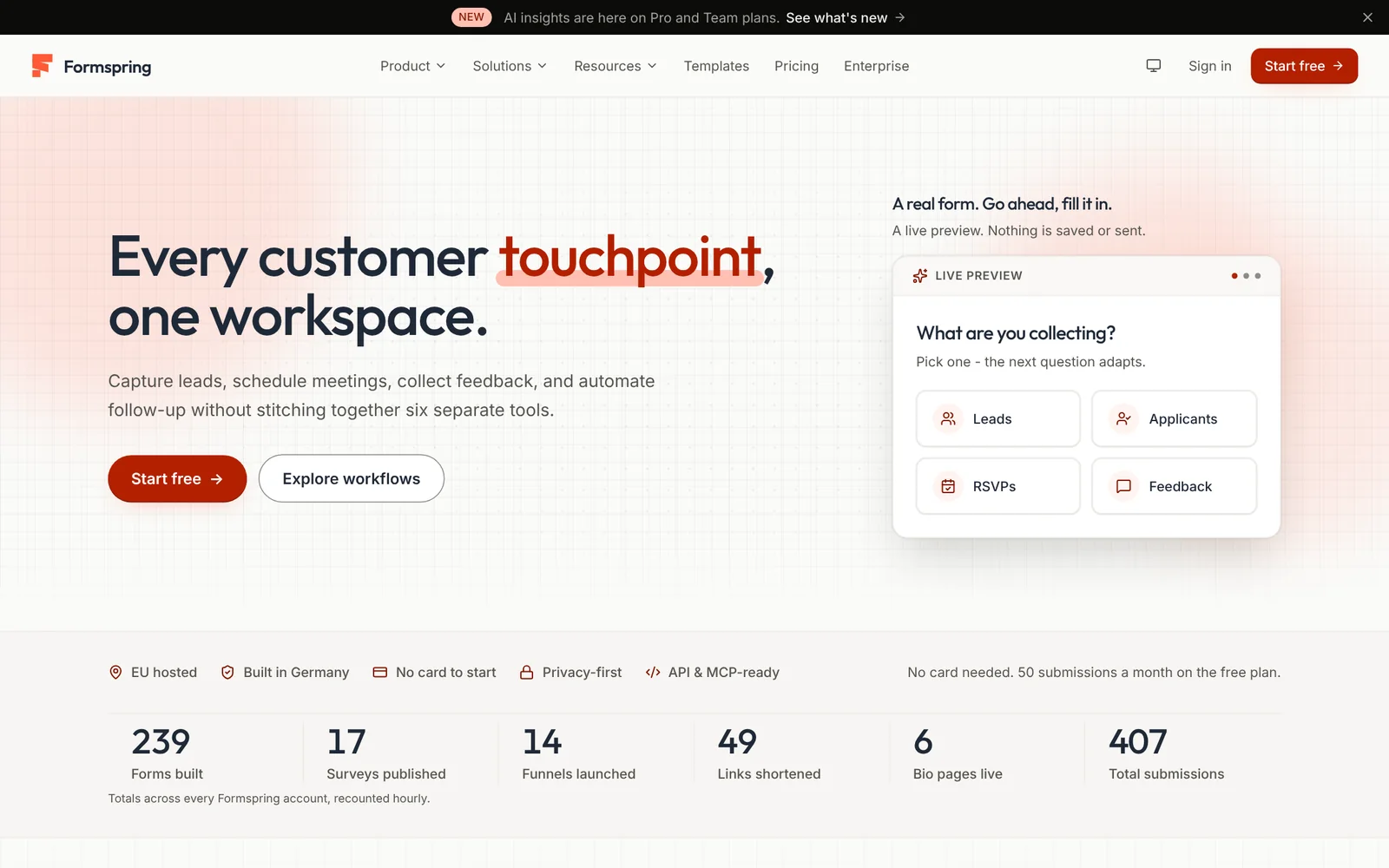This screenshot has height=868, width=1389.
Task: Go to Pricing
Action: tap(796, 66)
